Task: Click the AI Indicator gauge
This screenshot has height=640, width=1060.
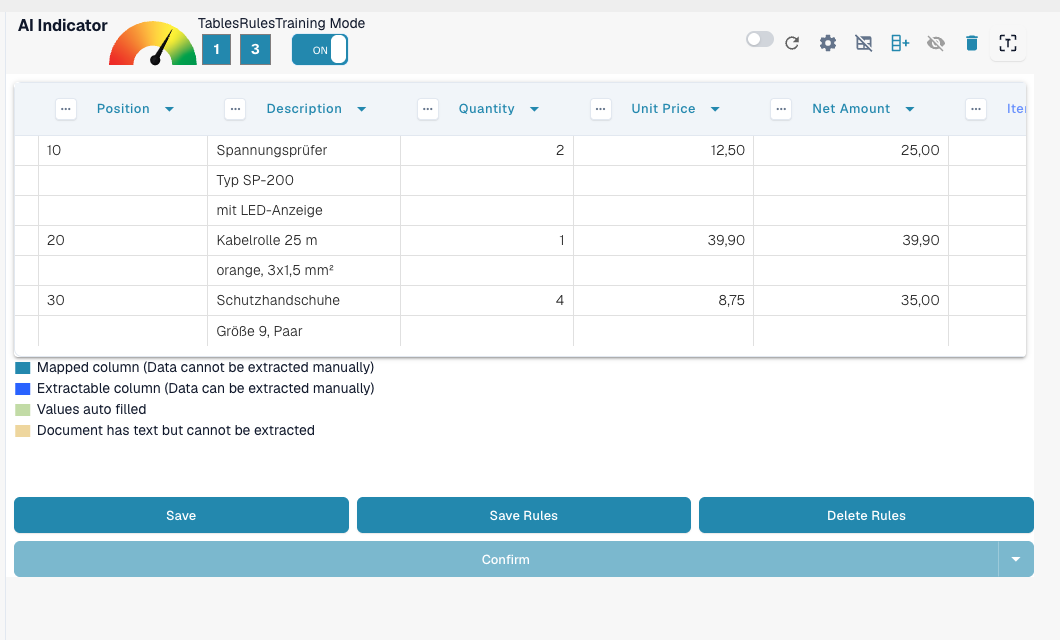Action: tap(153, 44)
